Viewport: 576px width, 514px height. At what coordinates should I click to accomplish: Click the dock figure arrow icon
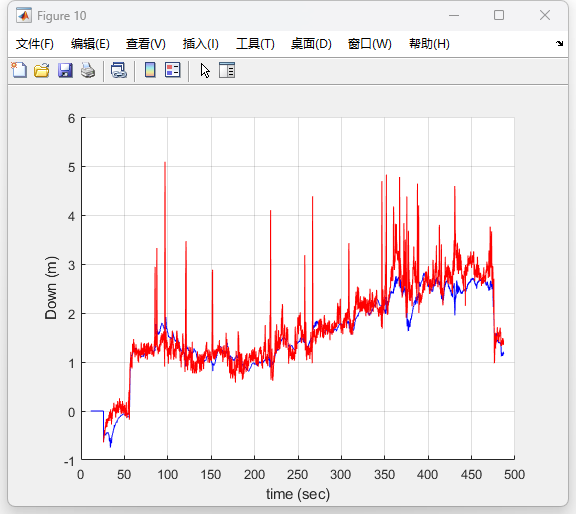coord(559,43)
